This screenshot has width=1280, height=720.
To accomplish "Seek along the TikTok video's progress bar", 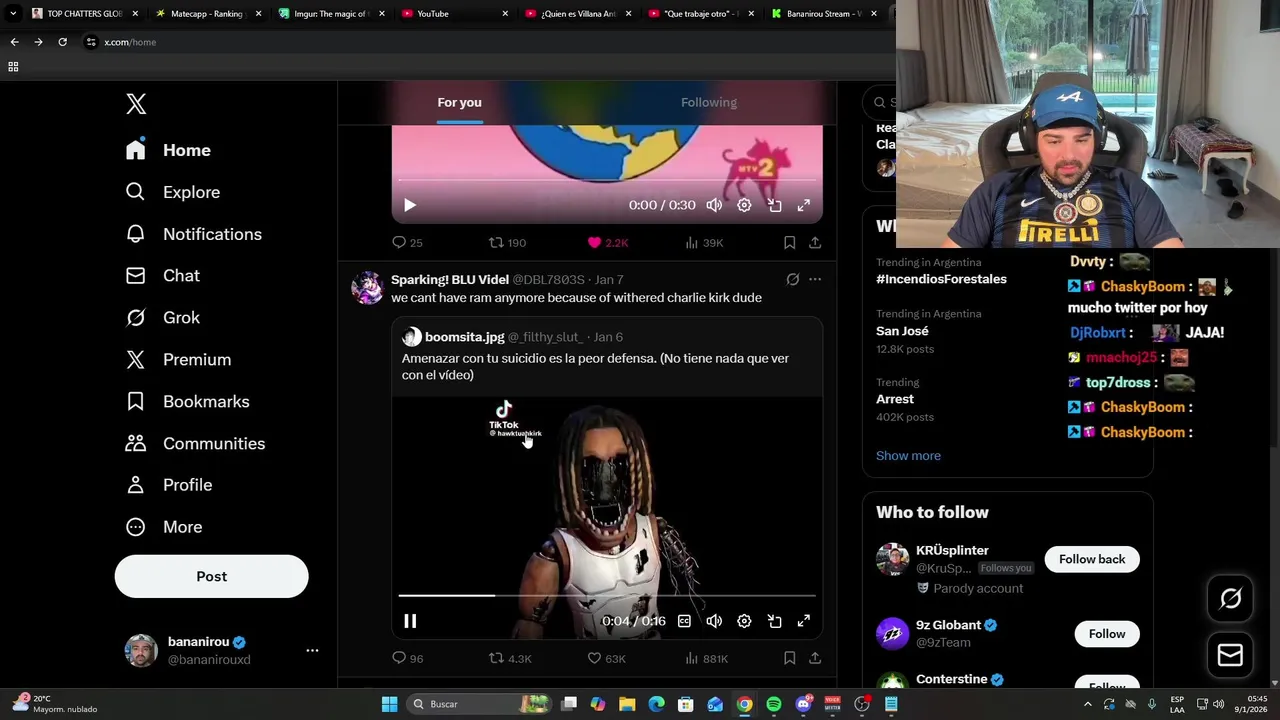I will tap(607, 596).
